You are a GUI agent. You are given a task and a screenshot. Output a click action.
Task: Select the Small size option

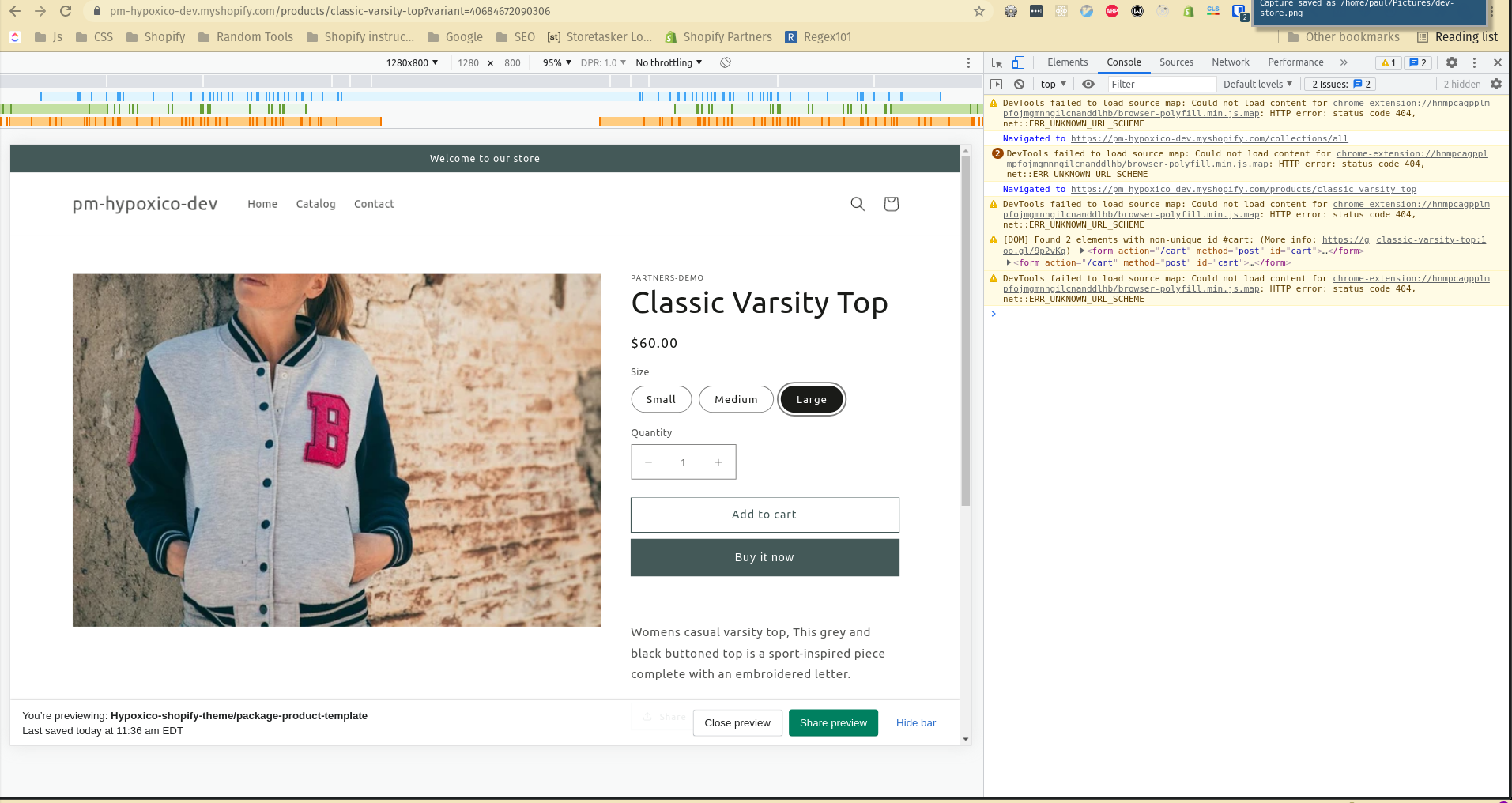[x=661, y=399]
